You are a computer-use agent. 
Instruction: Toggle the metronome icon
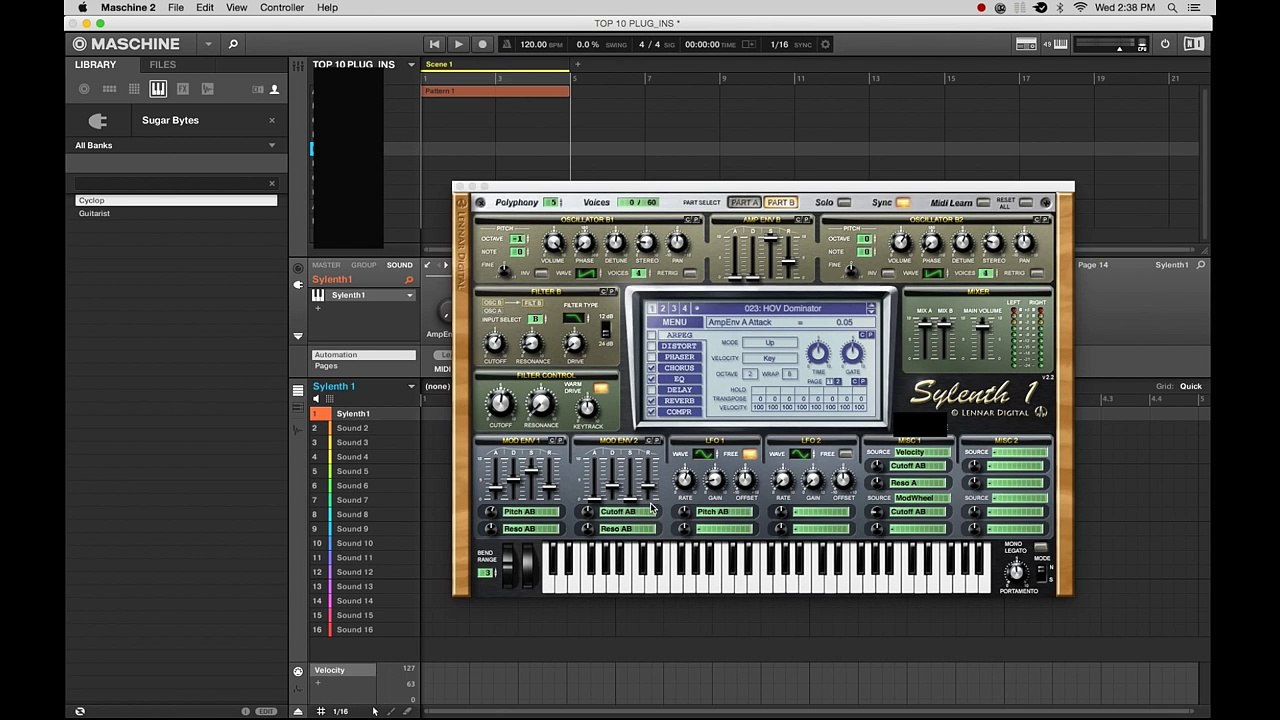pyautogui.click(x=507, y=44)
